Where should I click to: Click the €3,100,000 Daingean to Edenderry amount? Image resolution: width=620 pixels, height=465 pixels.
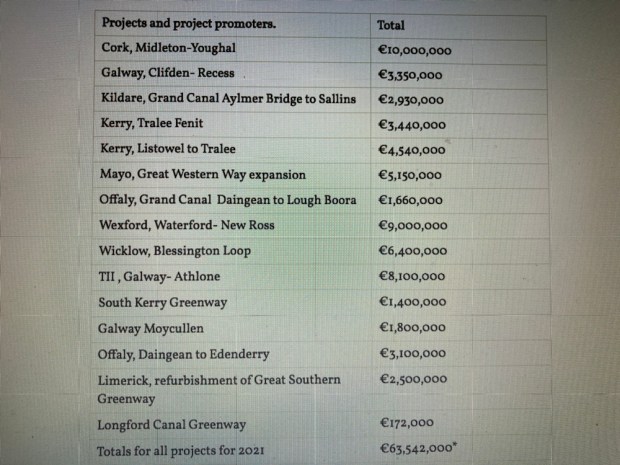(412, 353)
